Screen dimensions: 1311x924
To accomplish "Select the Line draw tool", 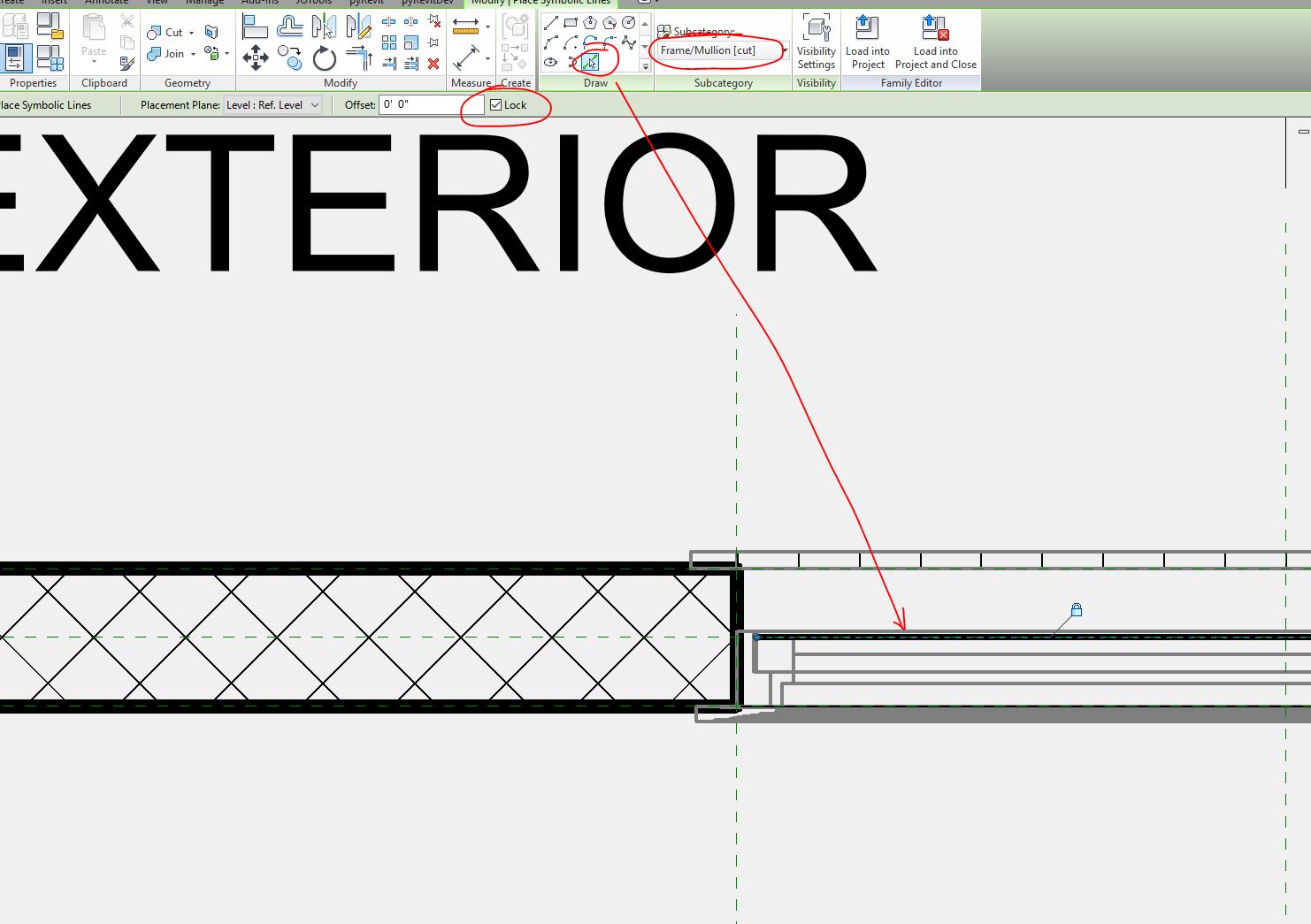I will point(551,23).
